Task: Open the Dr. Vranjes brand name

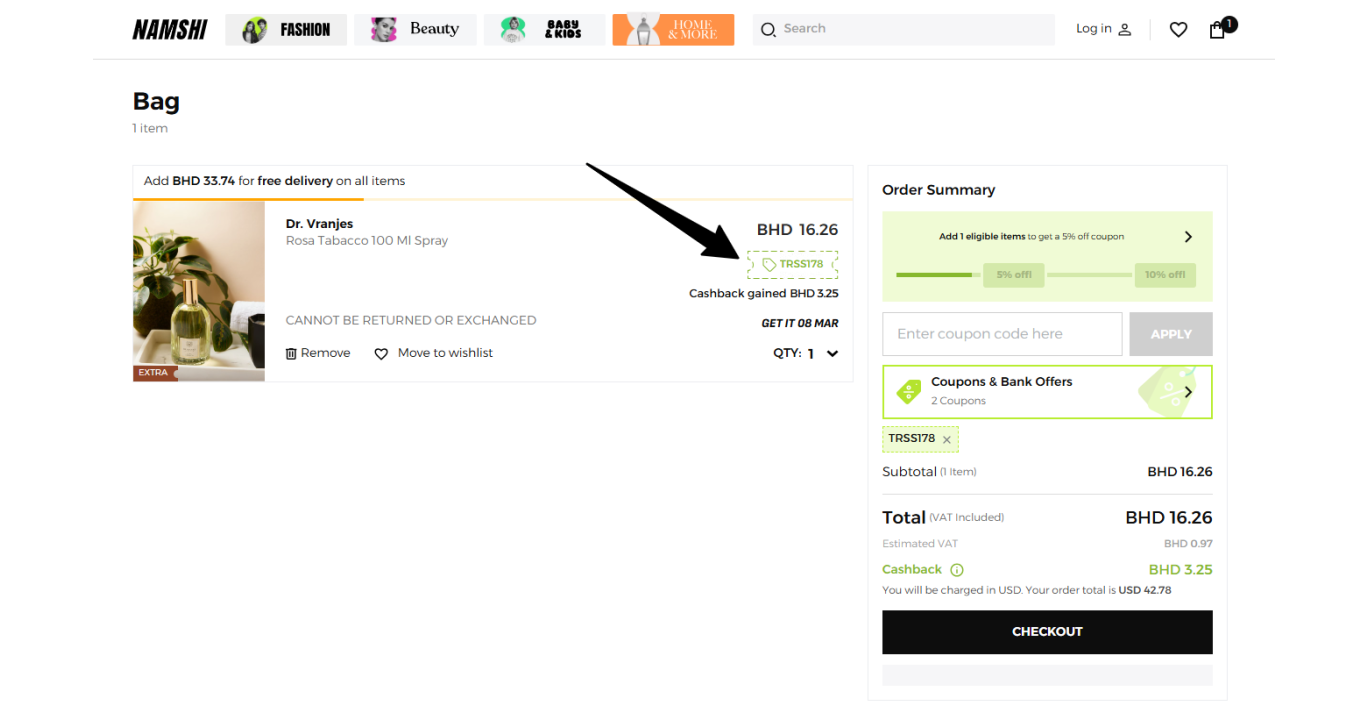Action: coord(319,224)
